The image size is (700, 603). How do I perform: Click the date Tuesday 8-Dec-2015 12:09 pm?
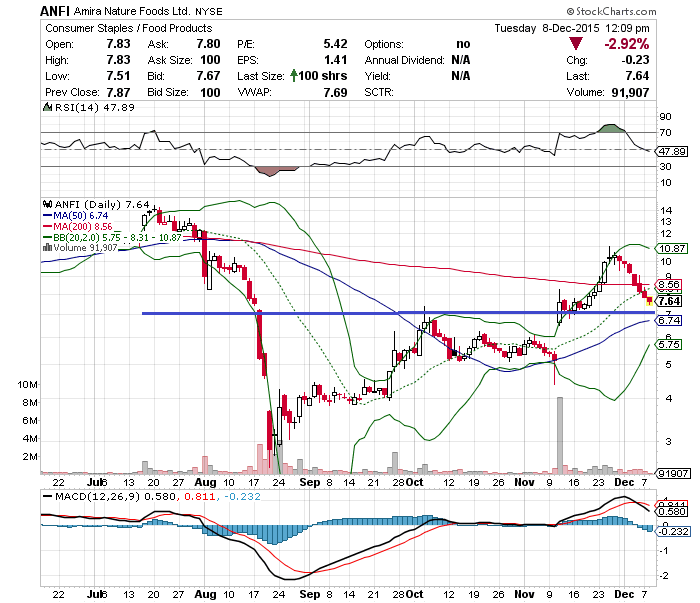572,28
